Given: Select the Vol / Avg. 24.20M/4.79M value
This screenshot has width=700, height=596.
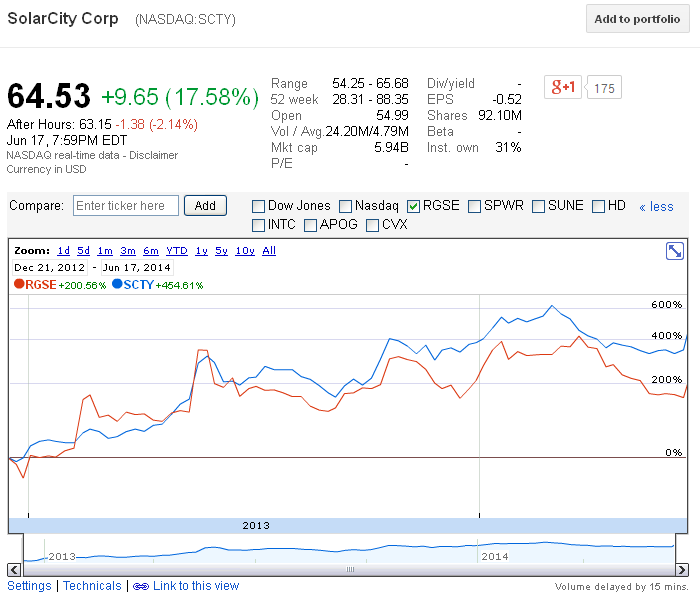Looking at the screenshot, I should pyautogui.click(x=367, y=132).
